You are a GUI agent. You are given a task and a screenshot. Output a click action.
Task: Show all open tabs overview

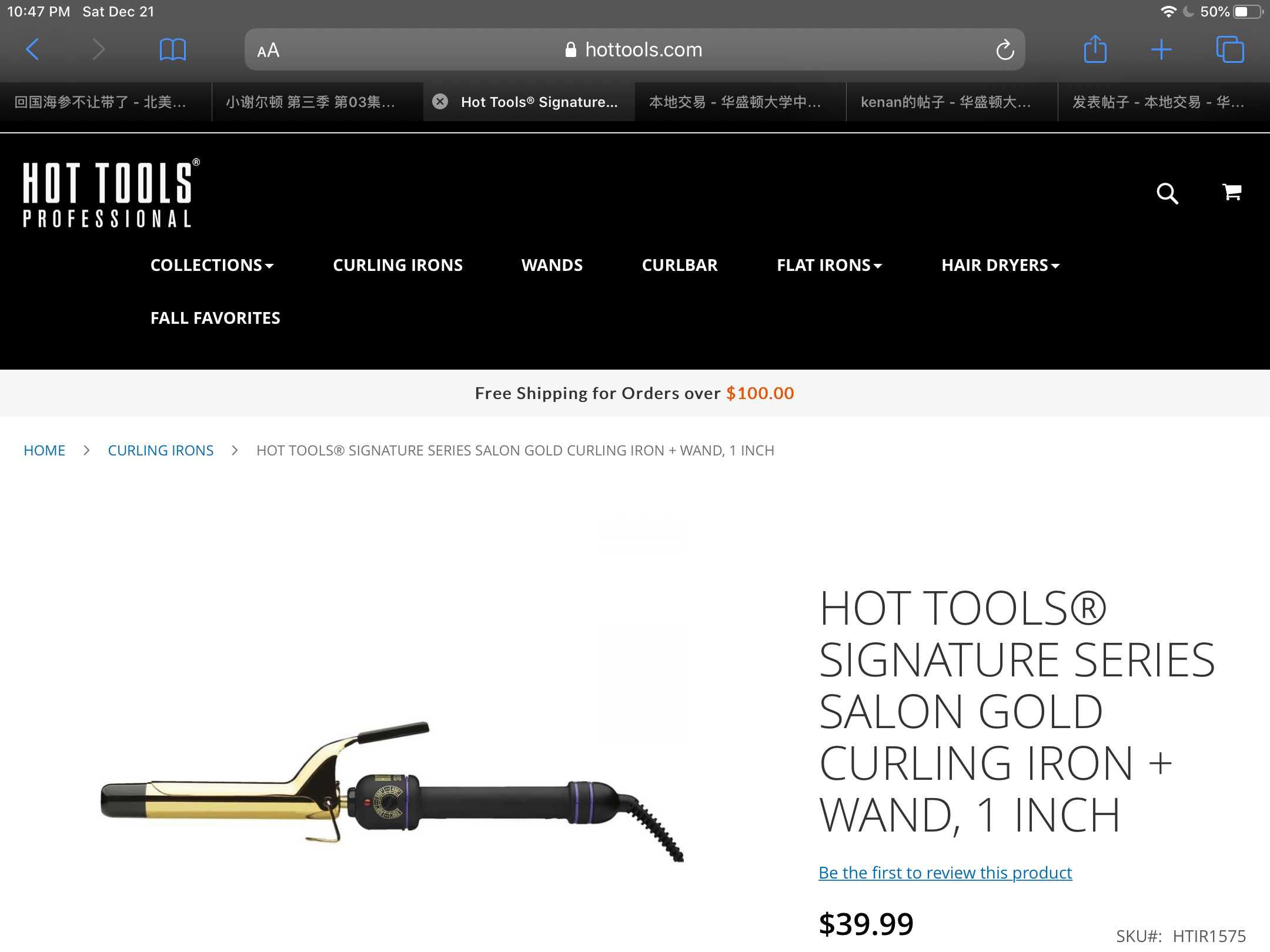(x=1230, y=49)
